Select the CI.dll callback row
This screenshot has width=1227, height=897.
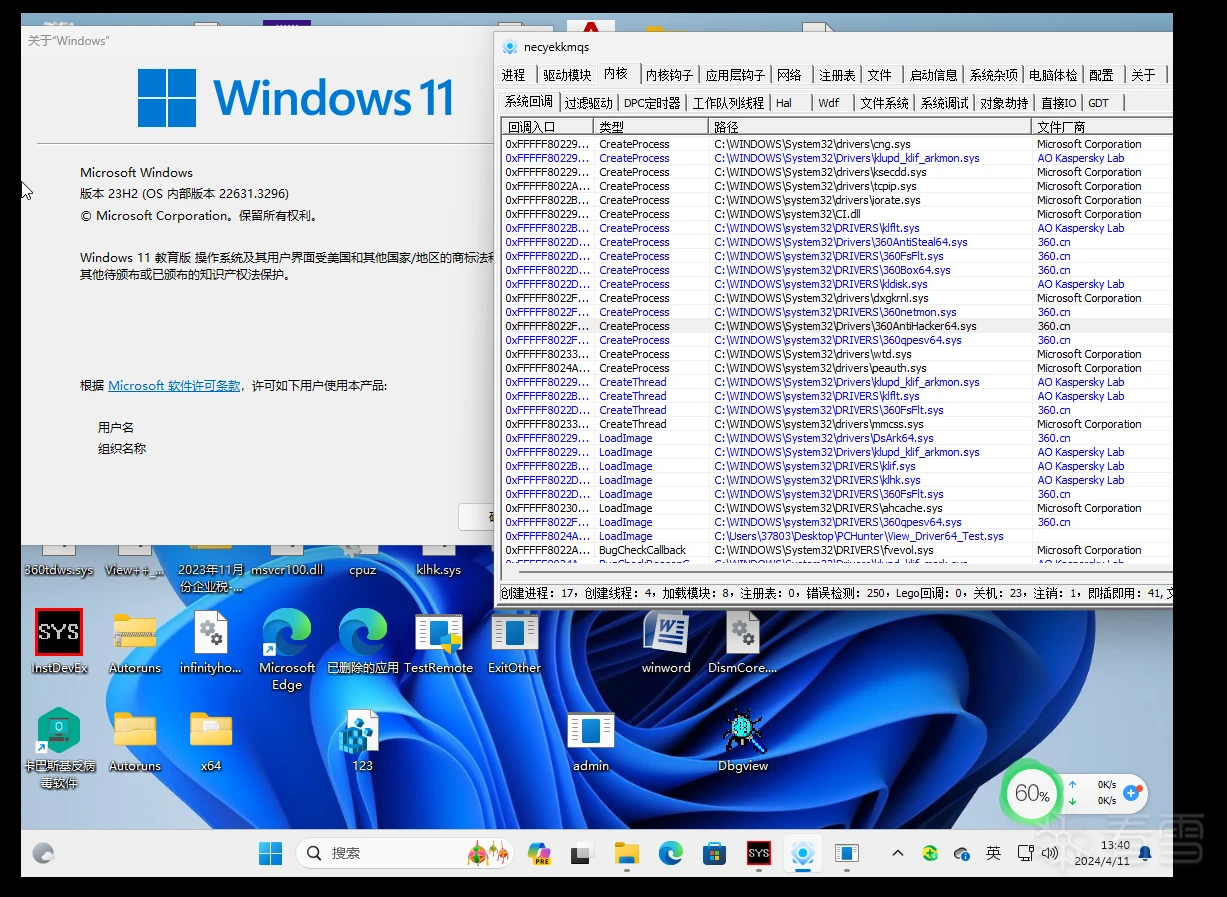coord(837,214)
